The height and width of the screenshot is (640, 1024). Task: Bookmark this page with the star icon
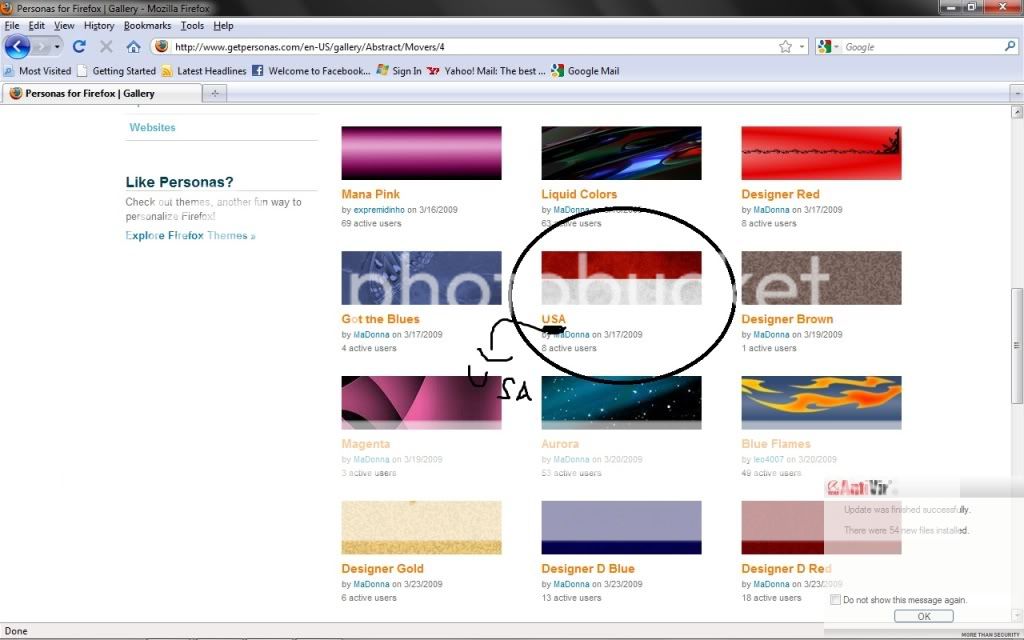[785, 46]
